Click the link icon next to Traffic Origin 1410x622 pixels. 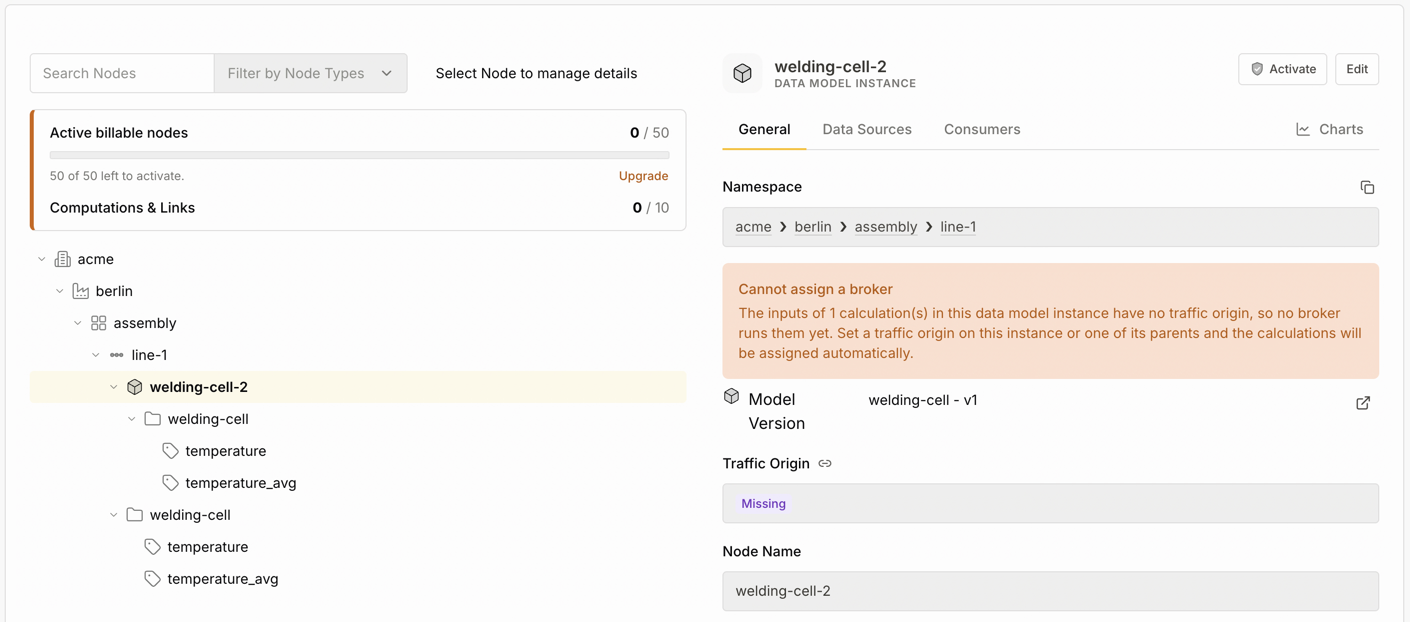pos(825,464)
